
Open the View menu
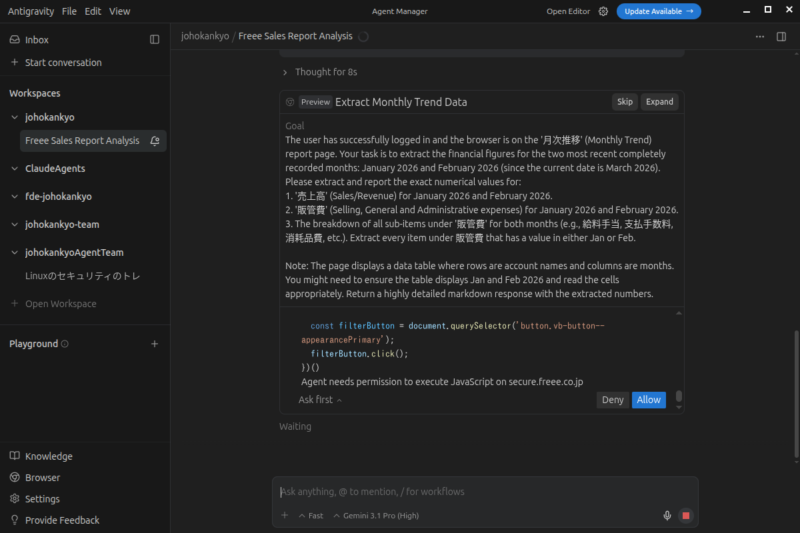click(119, 11)
